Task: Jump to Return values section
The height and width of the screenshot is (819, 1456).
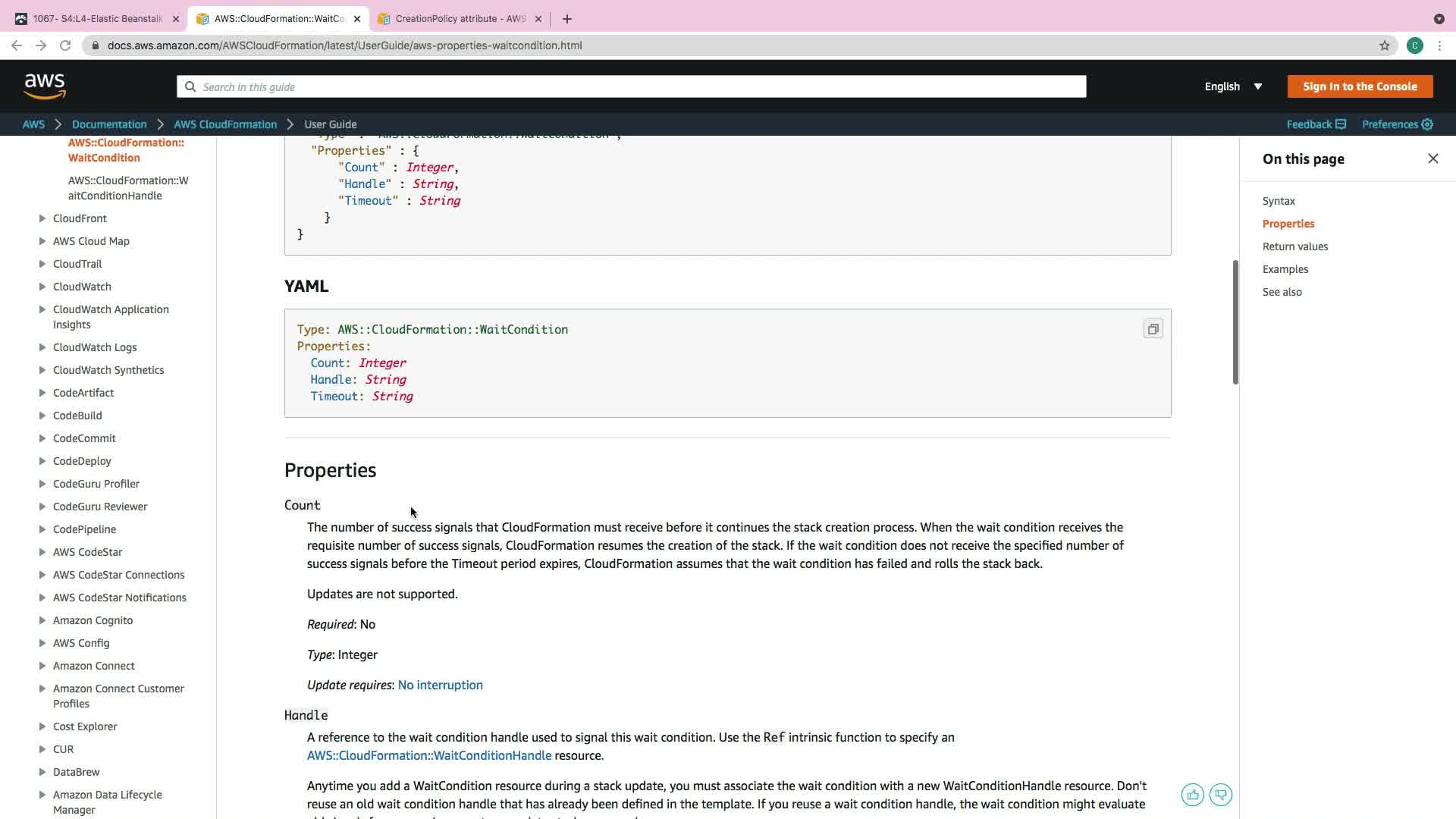Action: 1294,246
